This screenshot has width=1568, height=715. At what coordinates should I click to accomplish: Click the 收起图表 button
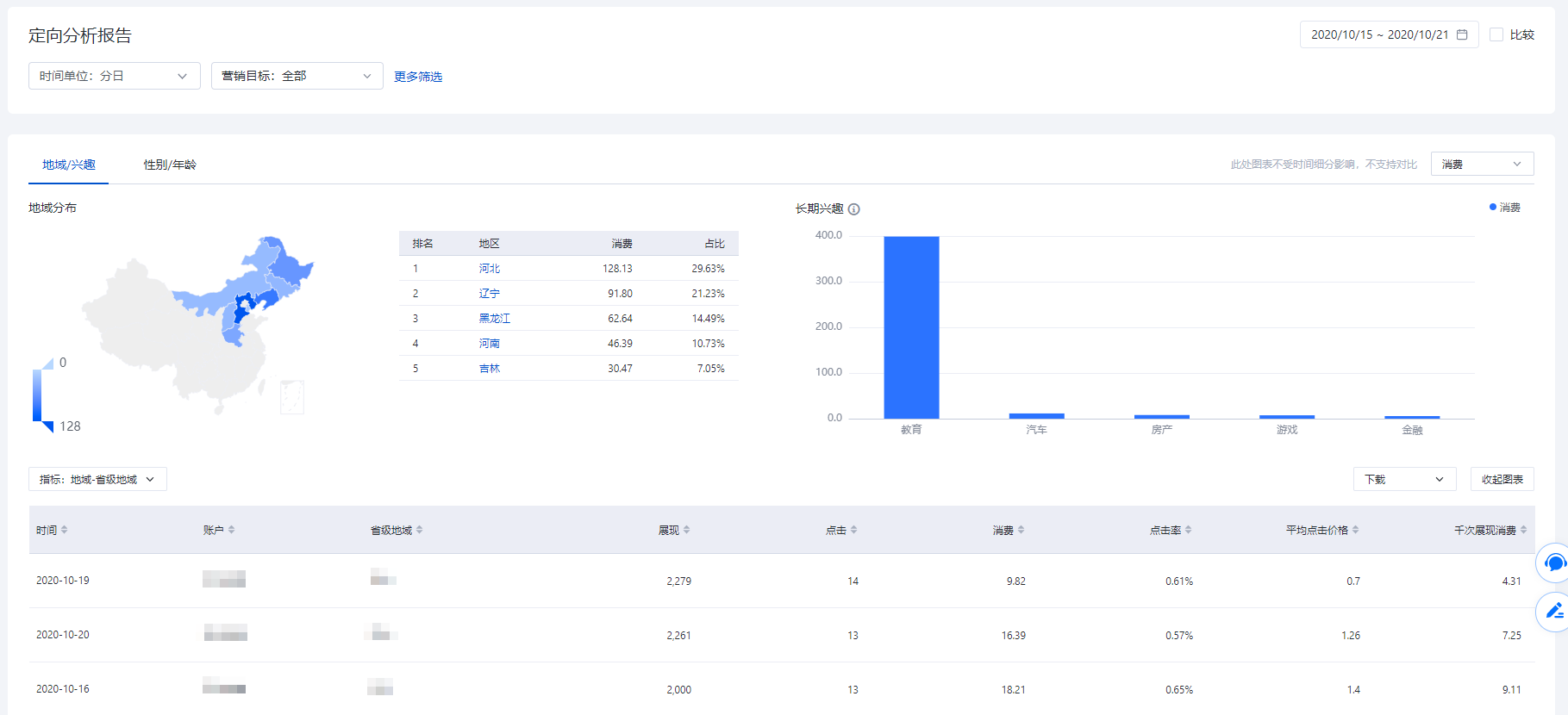pyautogui.click(x=1502, y=479)
